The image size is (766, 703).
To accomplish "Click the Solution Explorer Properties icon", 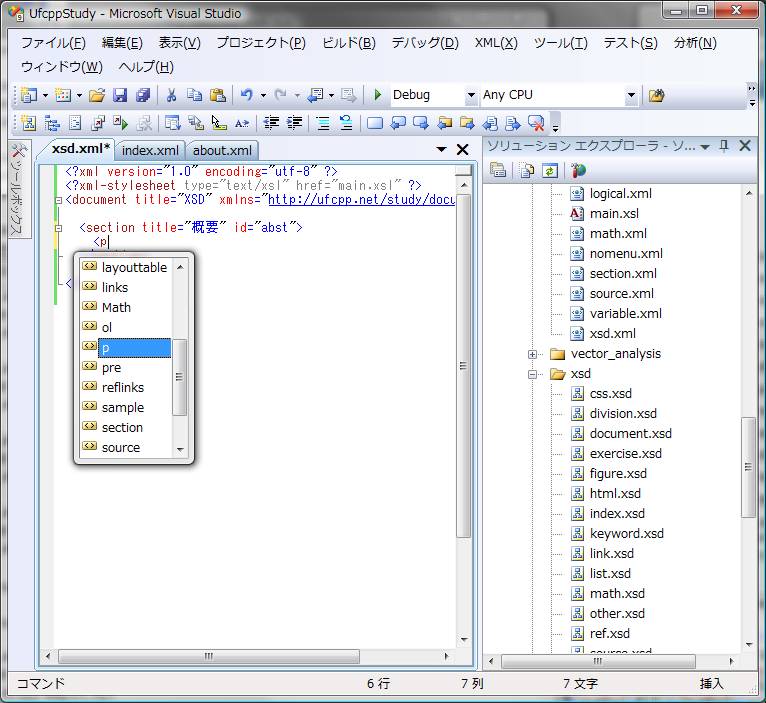I will [x=498, y=170].
